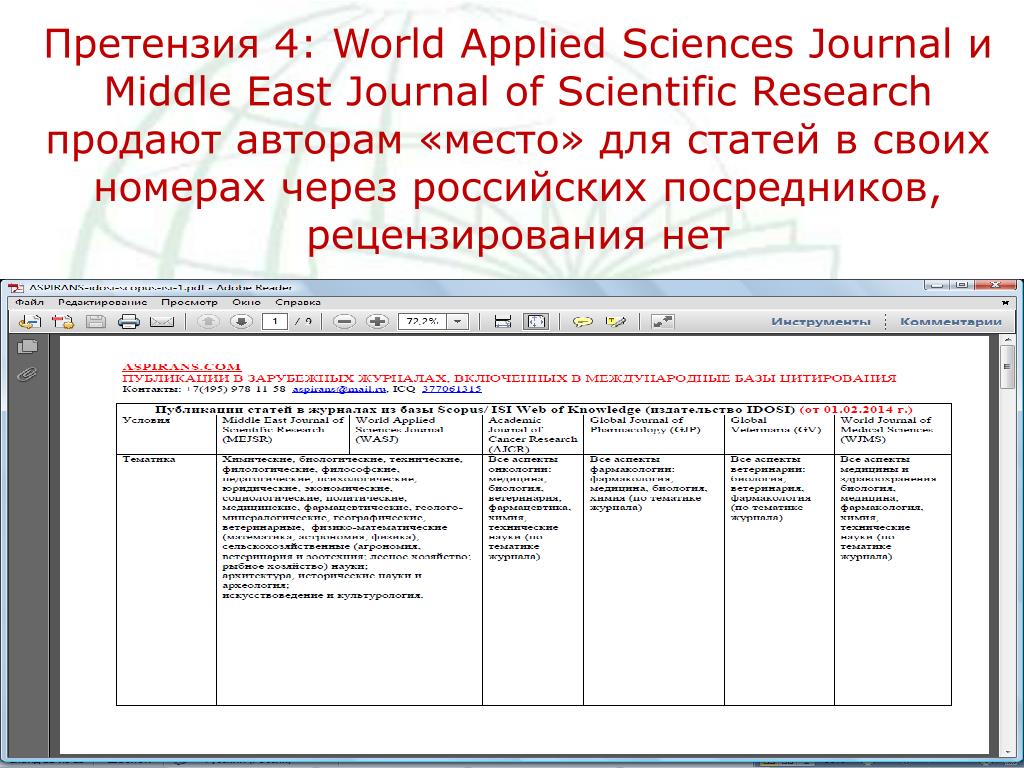Click the vertical scrollbar thumb
This screenshot has width=1024, height=768.
pos(1007,366)
